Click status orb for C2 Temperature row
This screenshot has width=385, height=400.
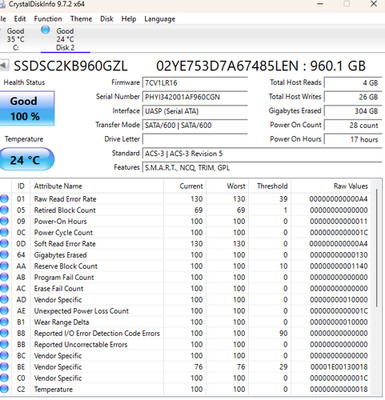4,389
